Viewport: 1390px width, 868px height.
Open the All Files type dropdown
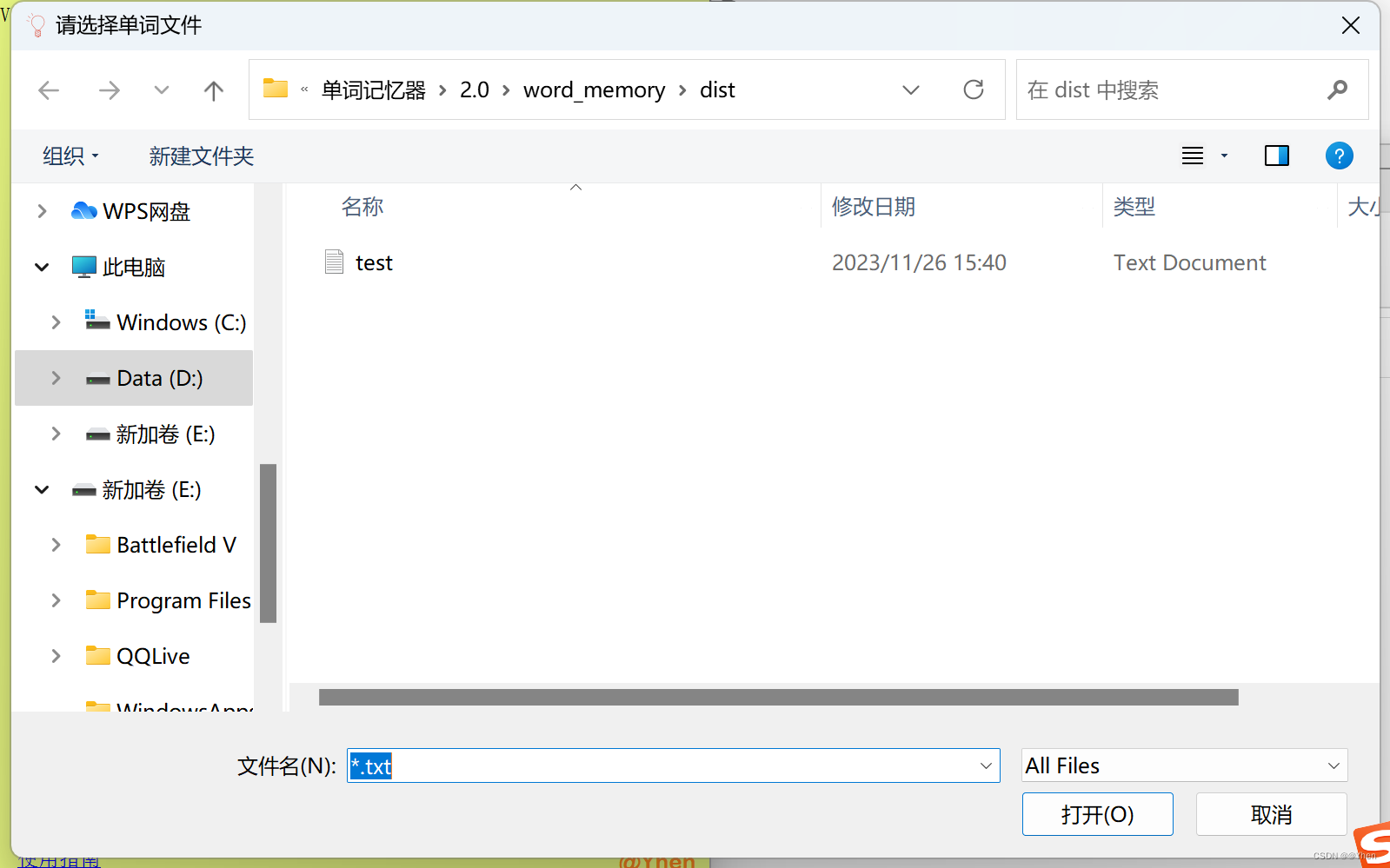tap(1184, 765)
